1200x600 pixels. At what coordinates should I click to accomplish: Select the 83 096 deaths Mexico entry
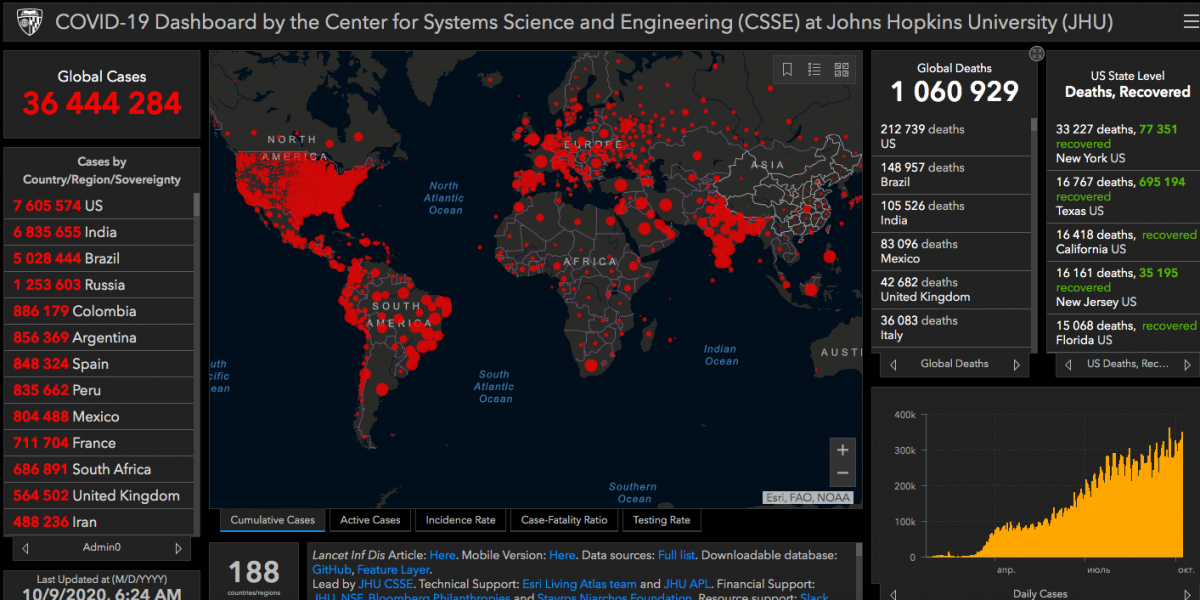tap(951, 251)
